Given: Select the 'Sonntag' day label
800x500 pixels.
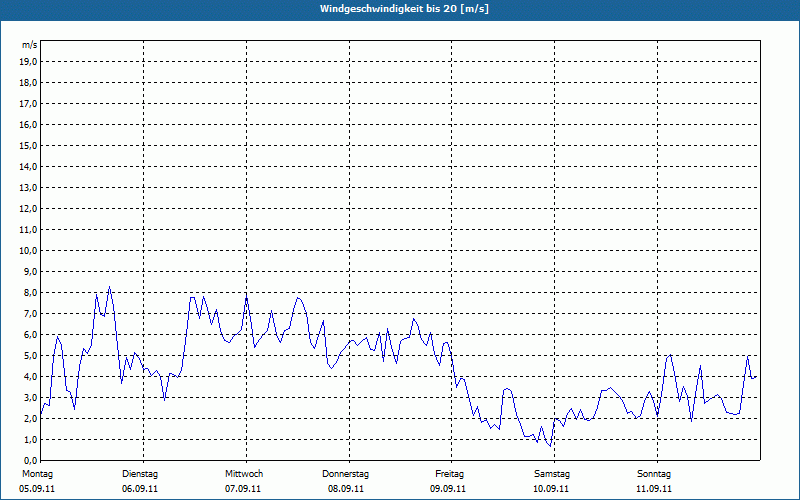Looking at the screenshot, I should point(654,474).
